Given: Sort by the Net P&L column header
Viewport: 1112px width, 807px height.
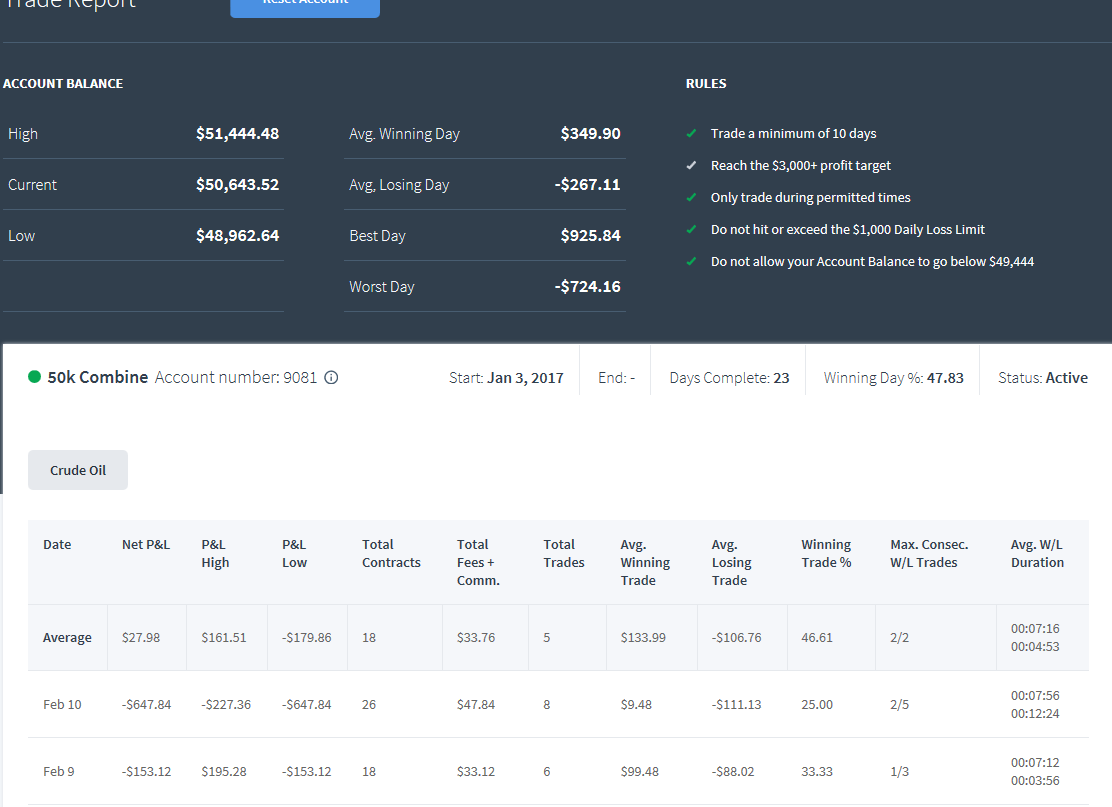Looking at the screenshot, I should coord(145,545).
